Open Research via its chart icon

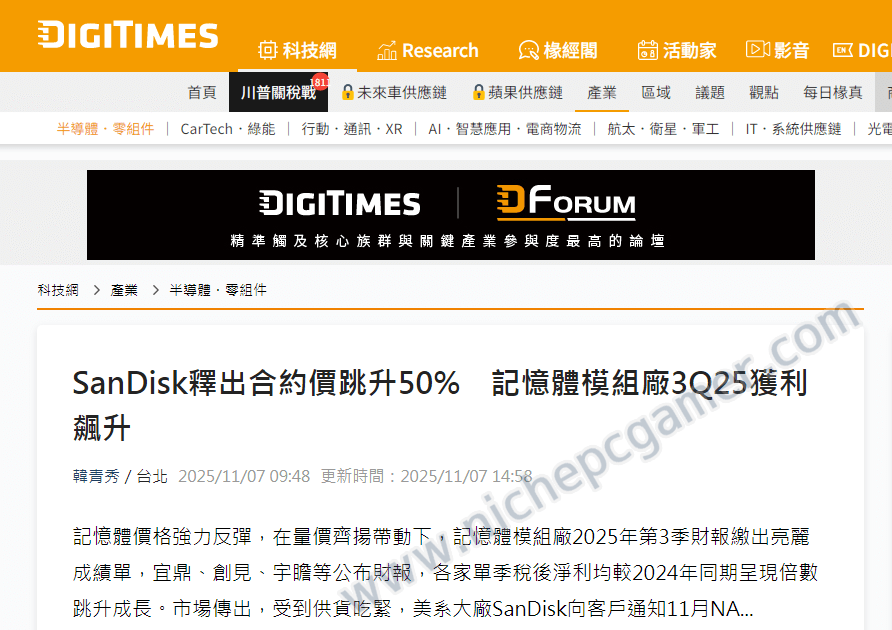point(387,51)
